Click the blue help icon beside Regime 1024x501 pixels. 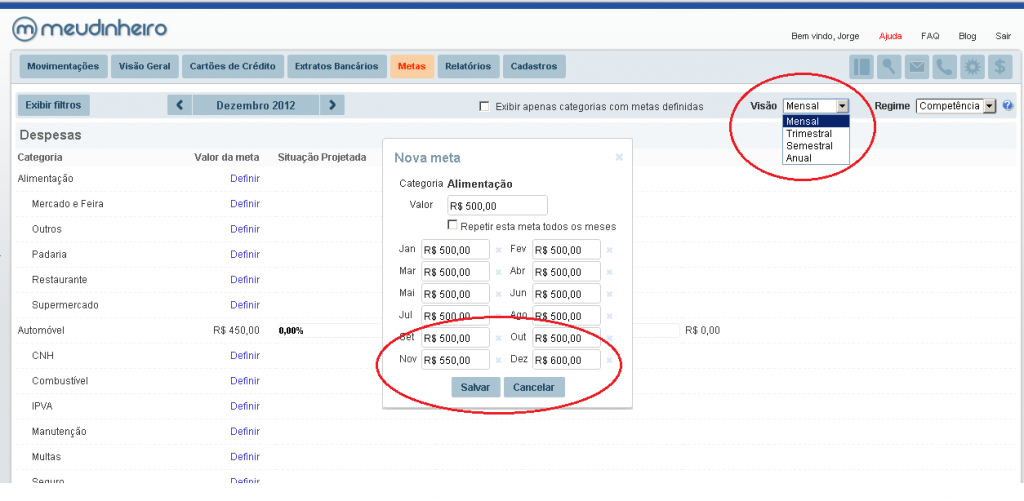1007,105
